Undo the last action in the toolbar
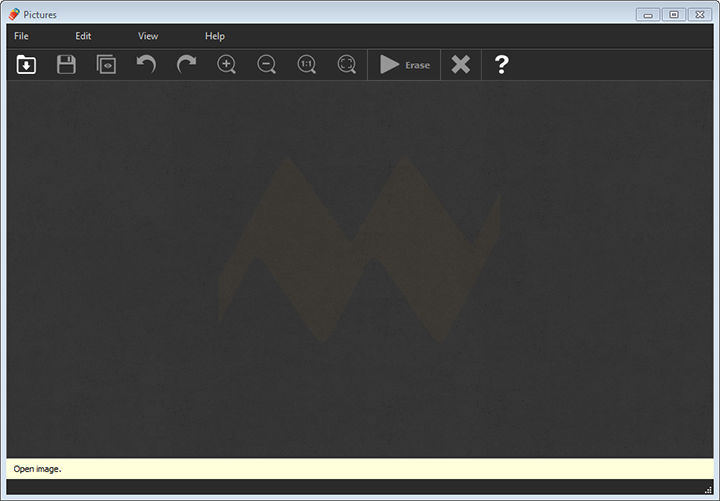 point(146,64)
